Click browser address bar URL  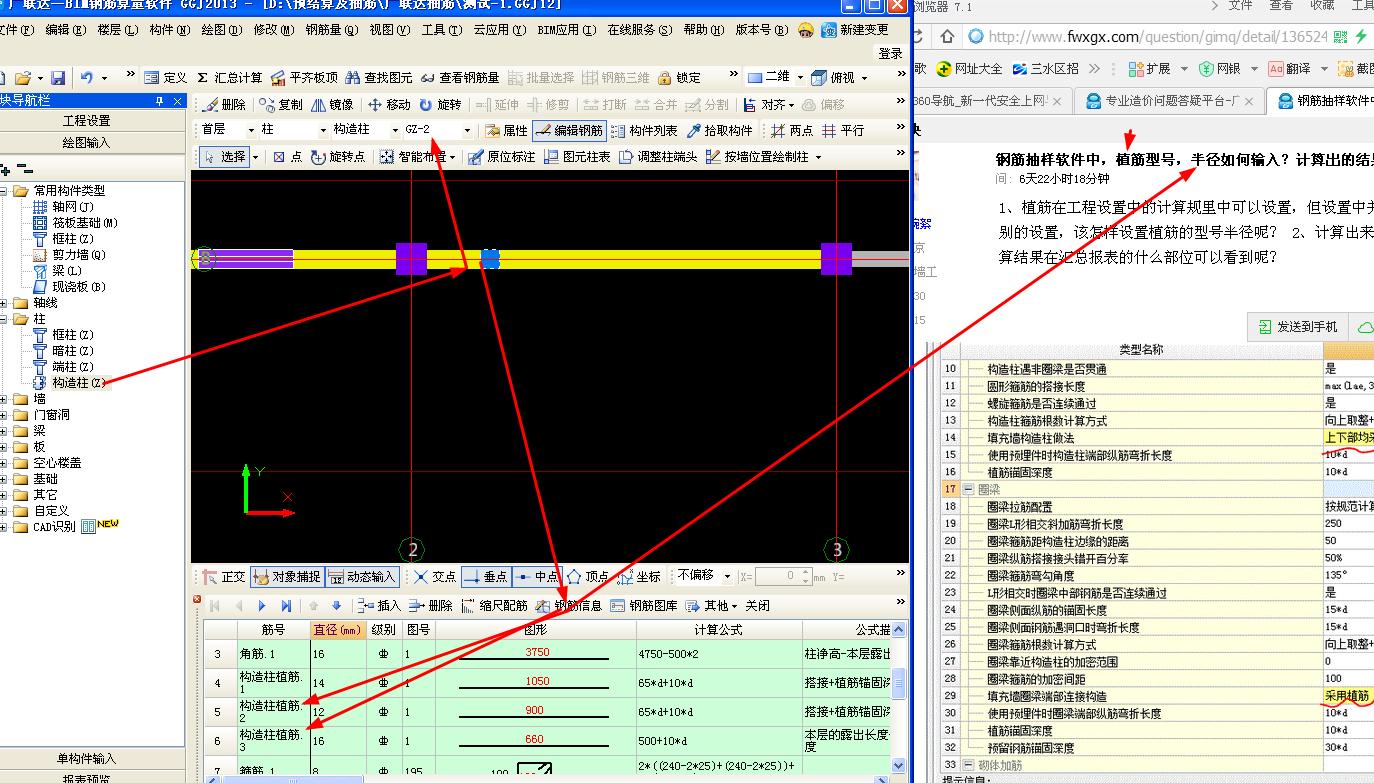coord(1158,37)
